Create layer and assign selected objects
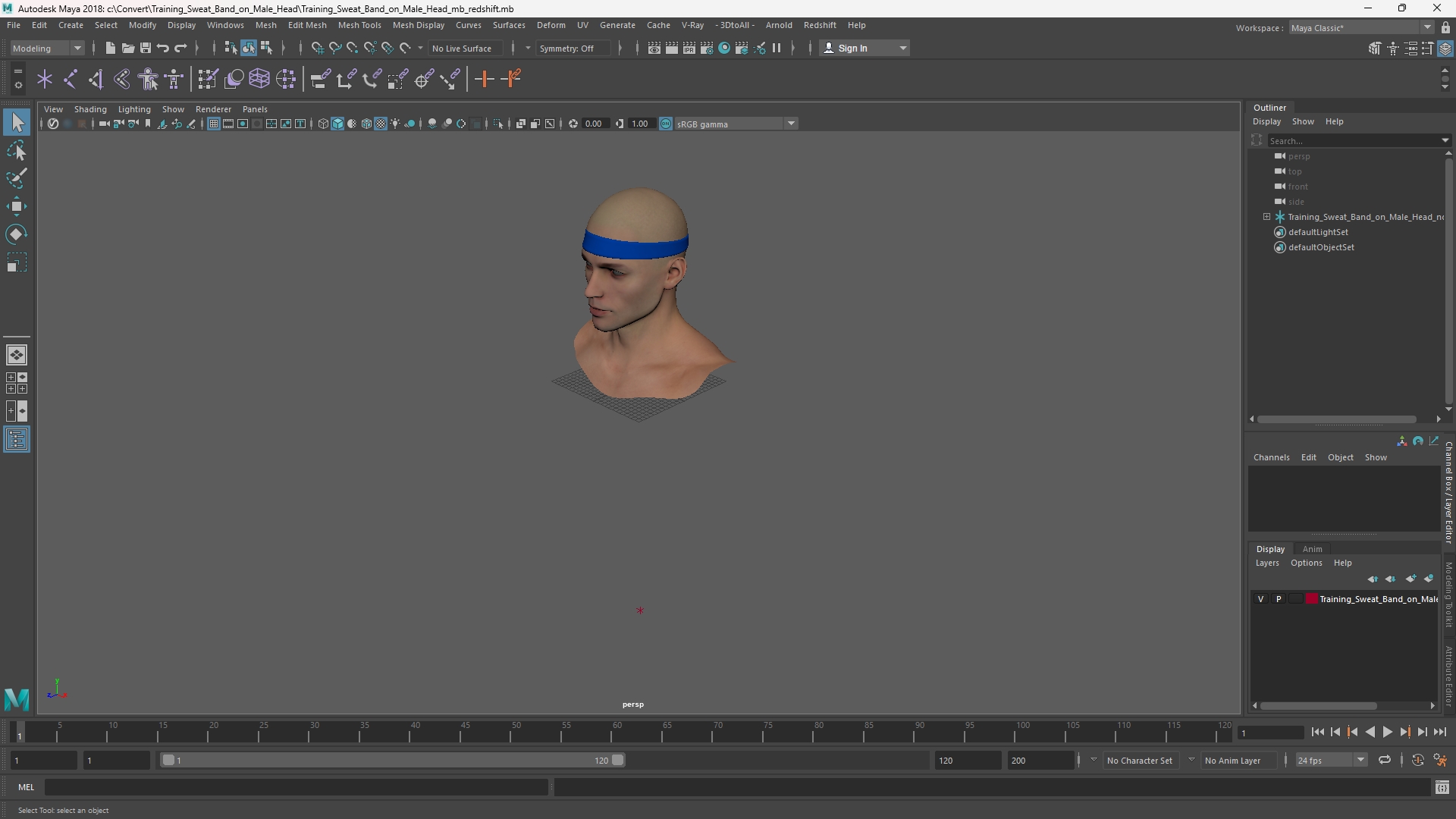 pos(1429,579)
